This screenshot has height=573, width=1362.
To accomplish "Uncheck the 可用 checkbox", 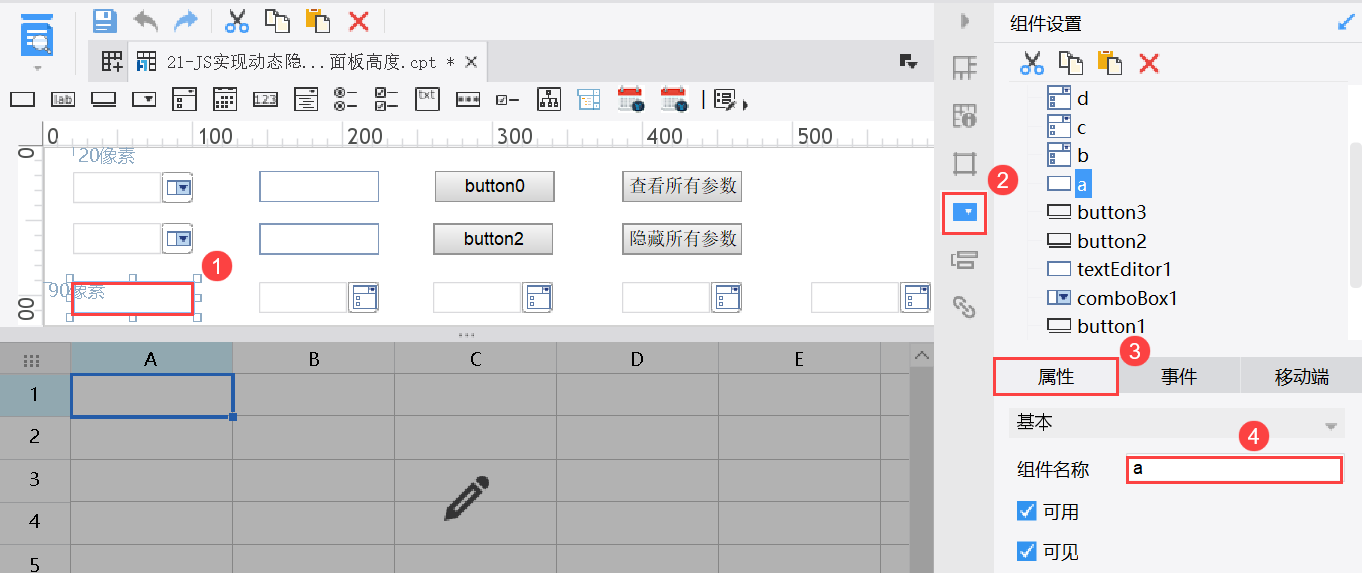I will [1026, 512].
